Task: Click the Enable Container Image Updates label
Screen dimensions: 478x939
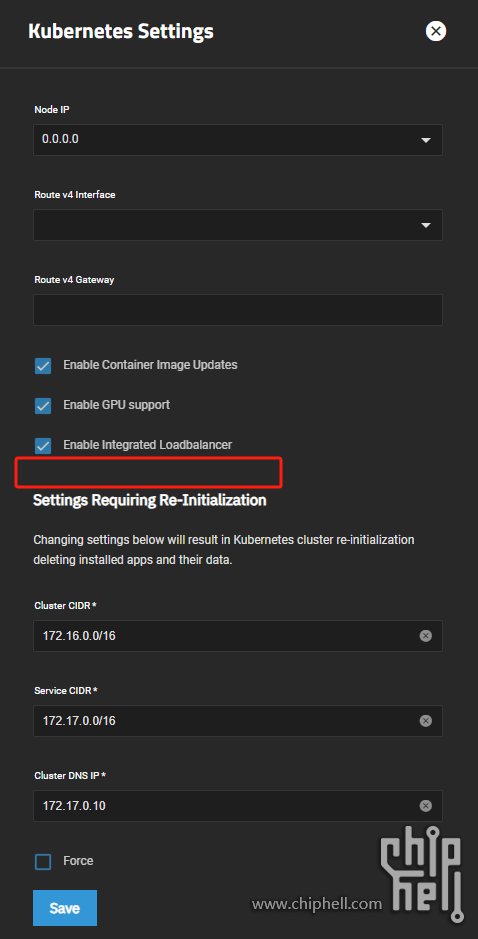Action: (x=150, y=365)
